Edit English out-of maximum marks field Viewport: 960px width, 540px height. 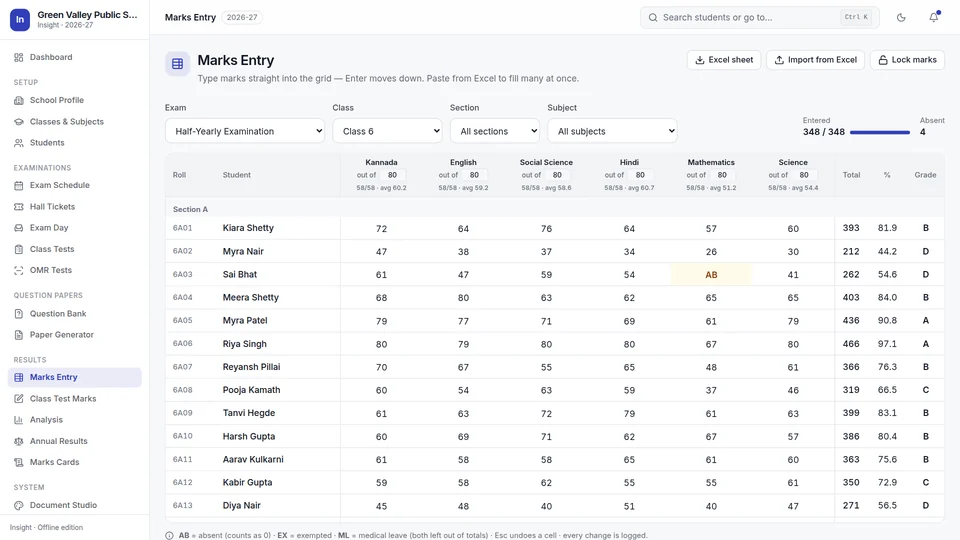coord(474,175)
